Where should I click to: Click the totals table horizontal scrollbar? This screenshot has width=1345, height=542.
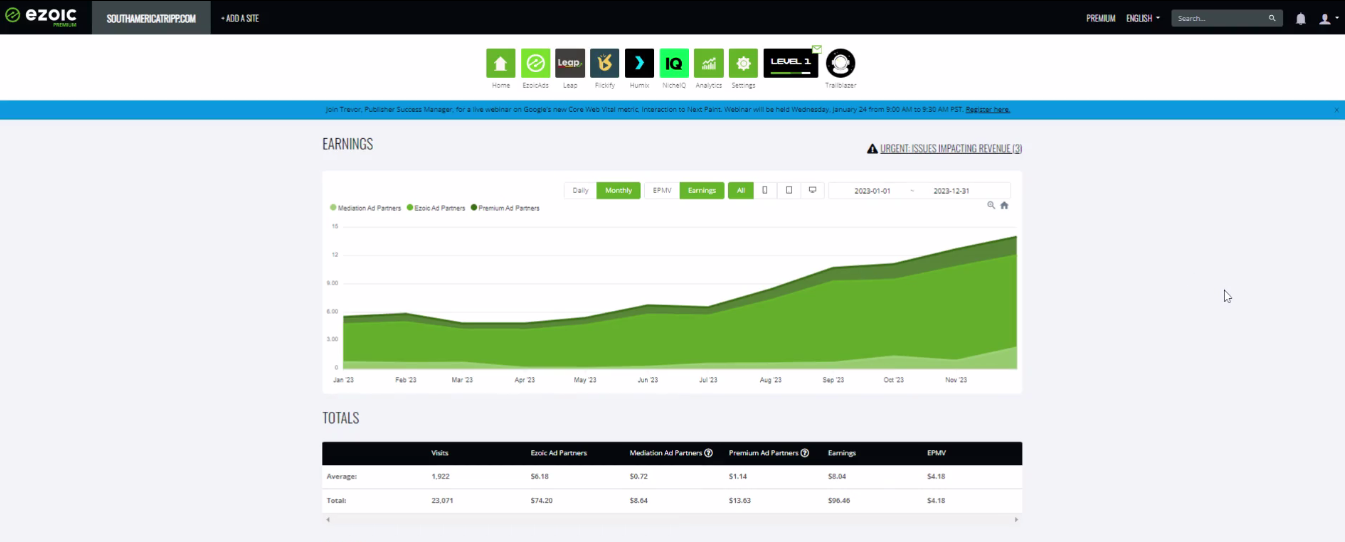pos(671,520)
